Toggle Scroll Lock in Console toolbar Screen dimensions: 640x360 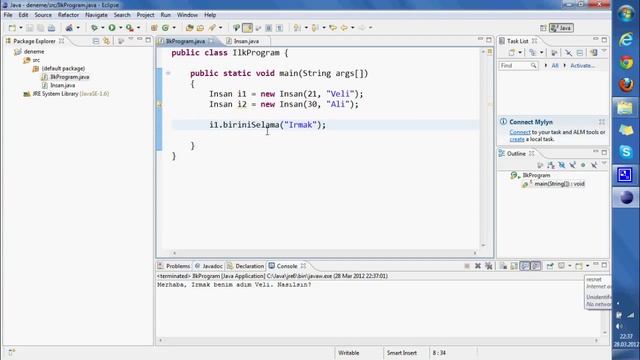tap(514, 266)
